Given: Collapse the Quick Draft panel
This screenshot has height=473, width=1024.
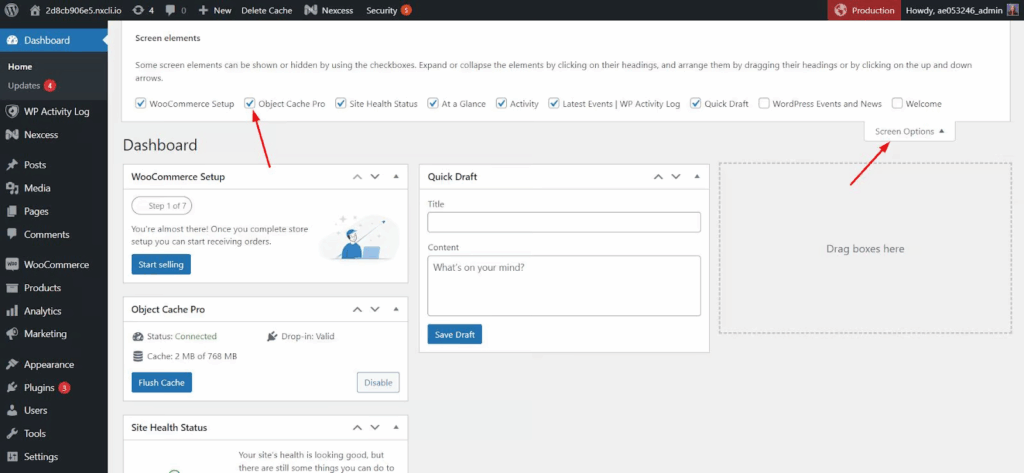Looking at the screenshot, I should coord(697,177).
